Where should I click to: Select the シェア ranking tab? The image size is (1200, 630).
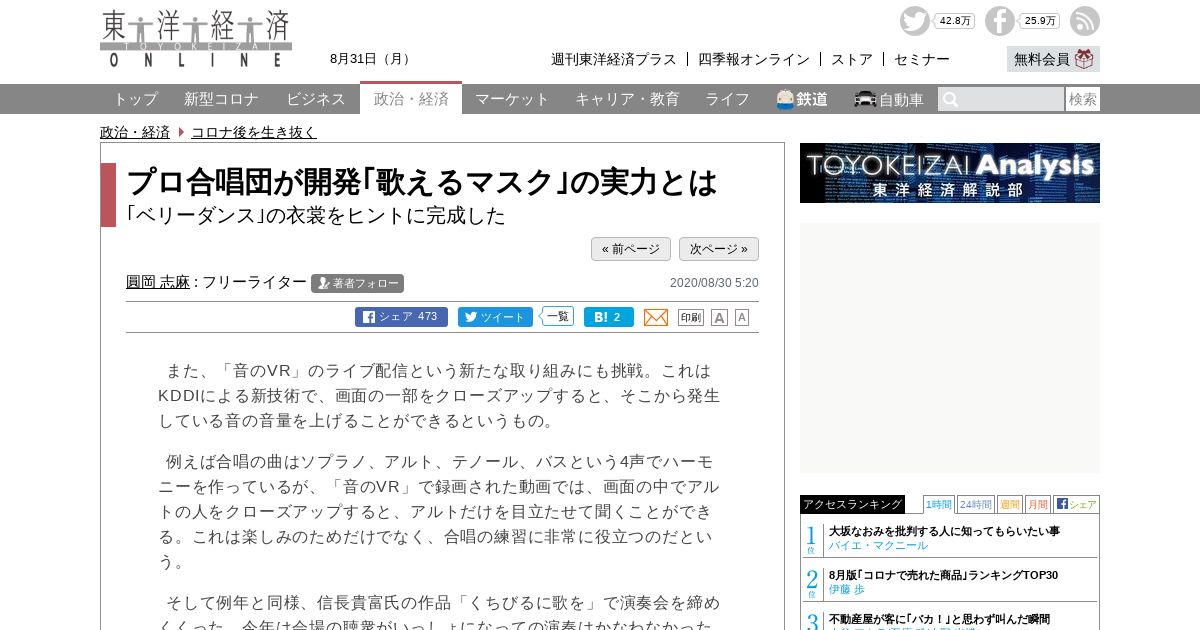1076,504
